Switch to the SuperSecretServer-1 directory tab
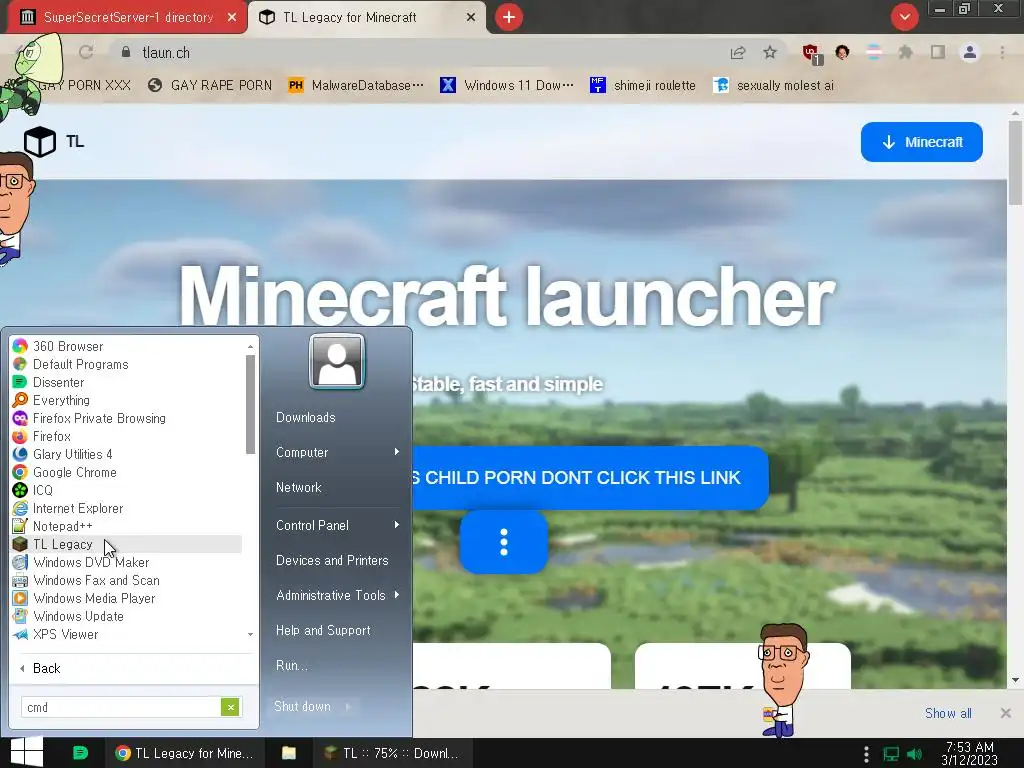 pos(127,17)
